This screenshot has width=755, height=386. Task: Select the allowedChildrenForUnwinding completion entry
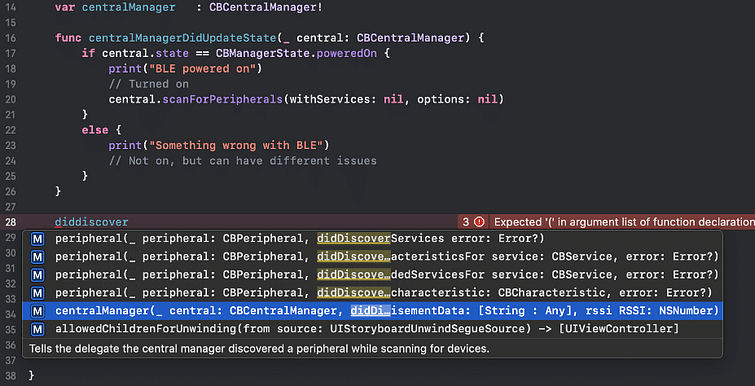tap(372, 329)
